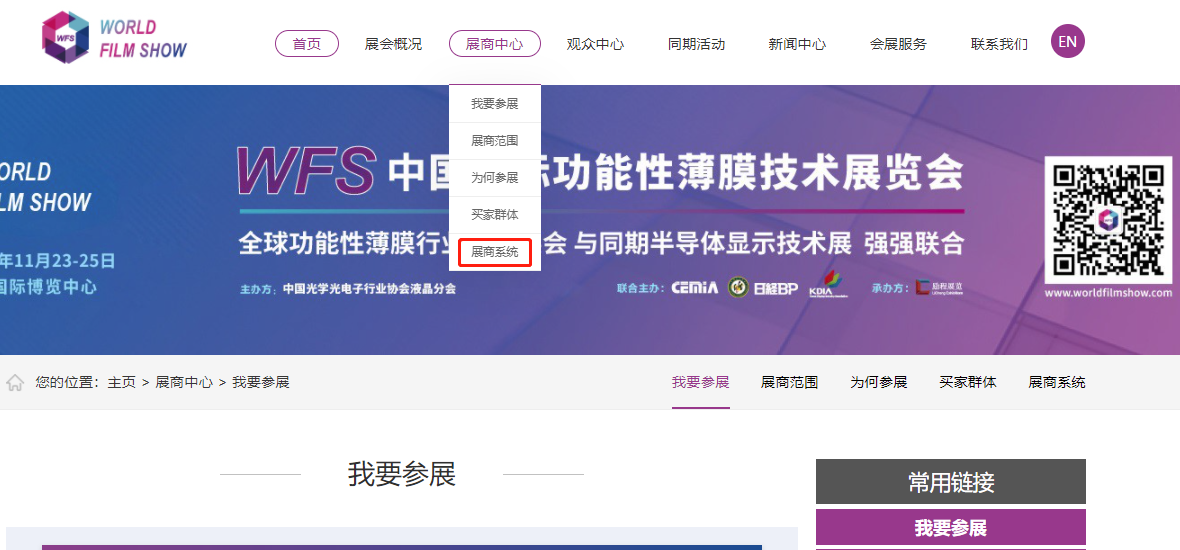Go to 会展服务 in the navbar
This screenshot has width=1180, height=550.
click(x=898, y=44)
